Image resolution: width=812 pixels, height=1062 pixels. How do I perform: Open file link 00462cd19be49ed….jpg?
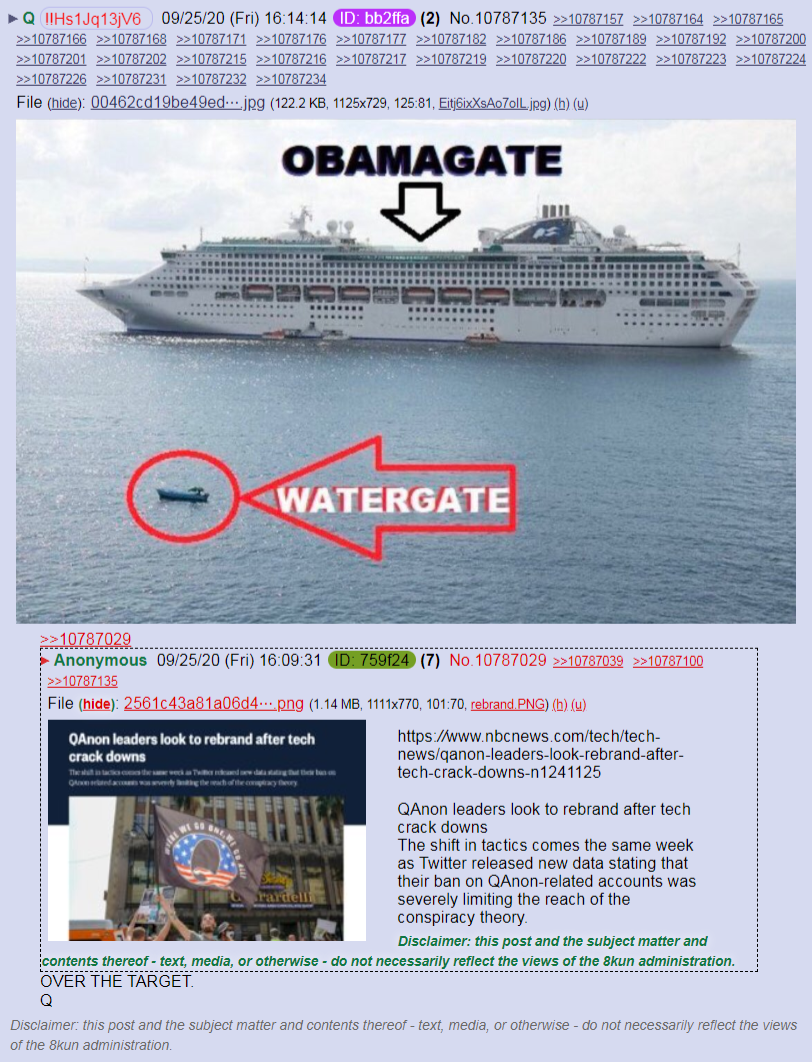[x=177, y=103]
